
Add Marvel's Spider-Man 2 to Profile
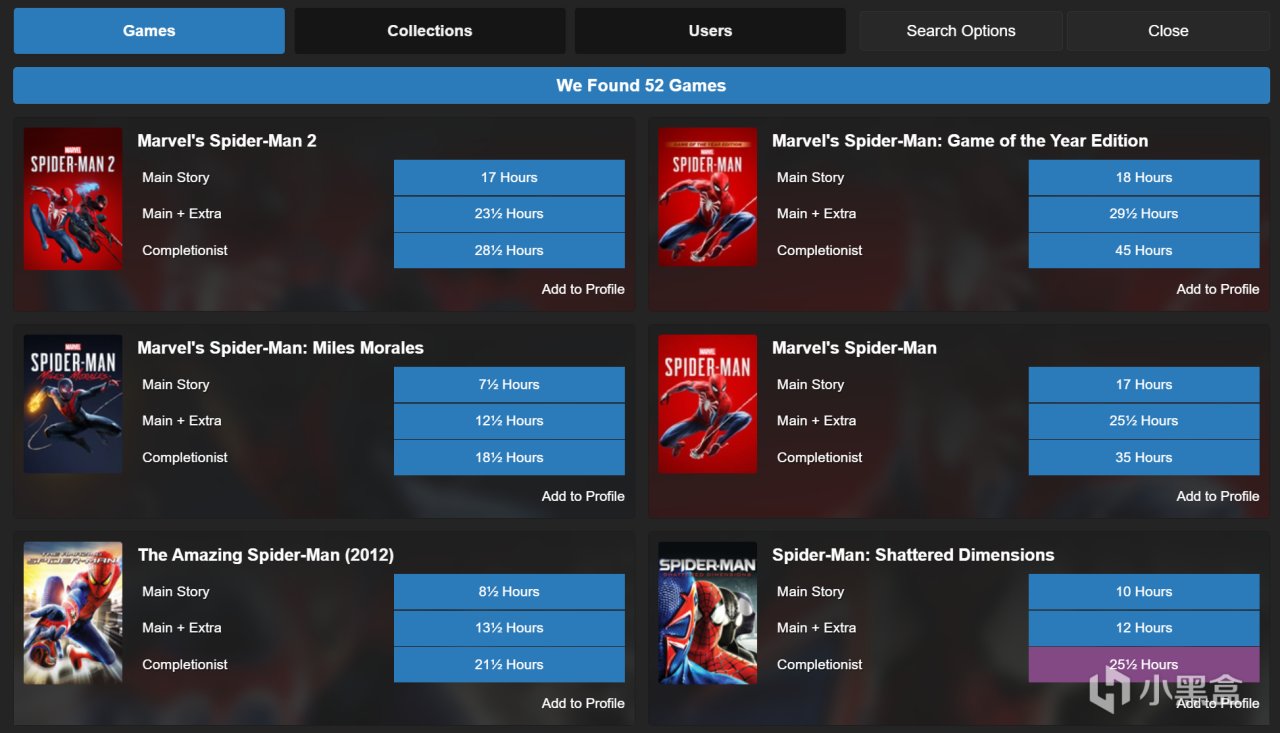[583, 289]
